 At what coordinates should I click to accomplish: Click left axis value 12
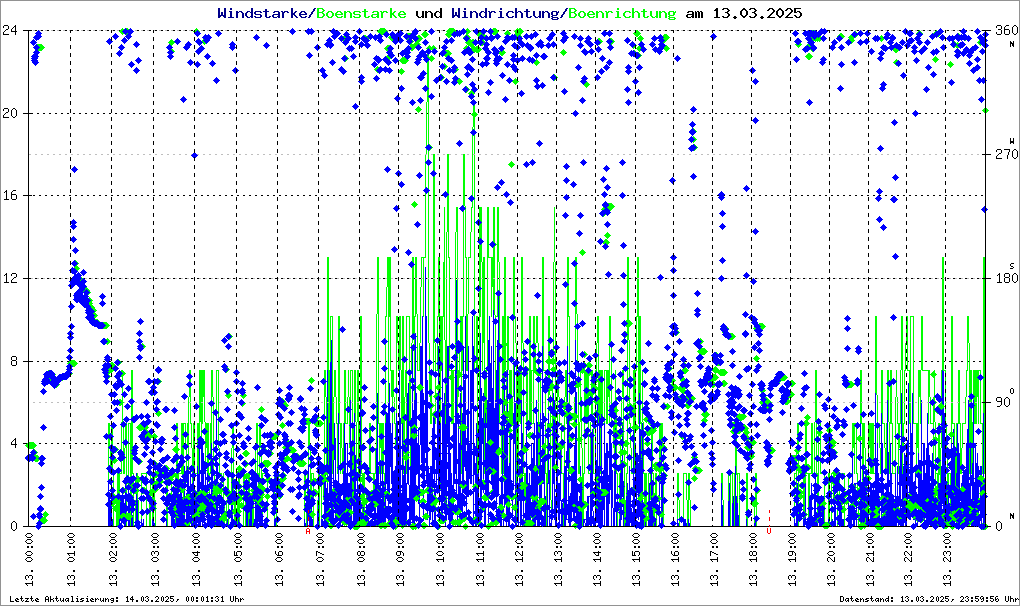click(x=10, y=278)
